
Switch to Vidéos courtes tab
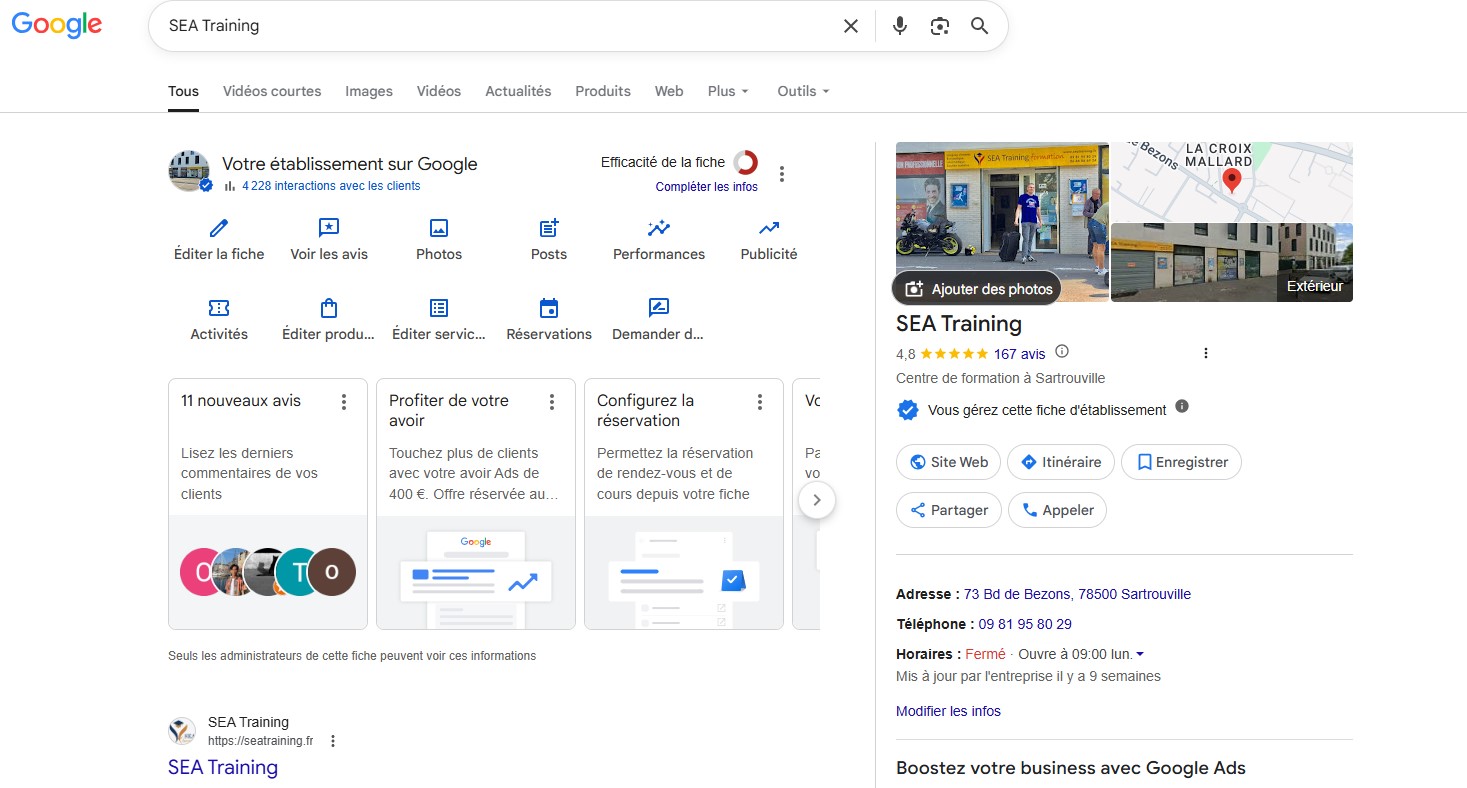(272, 91)
